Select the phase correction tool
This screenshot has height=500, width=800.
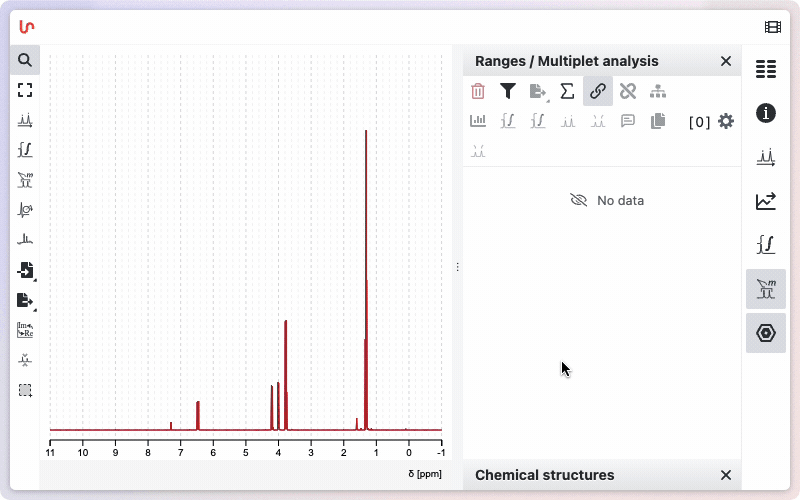(x=25, y=210)
